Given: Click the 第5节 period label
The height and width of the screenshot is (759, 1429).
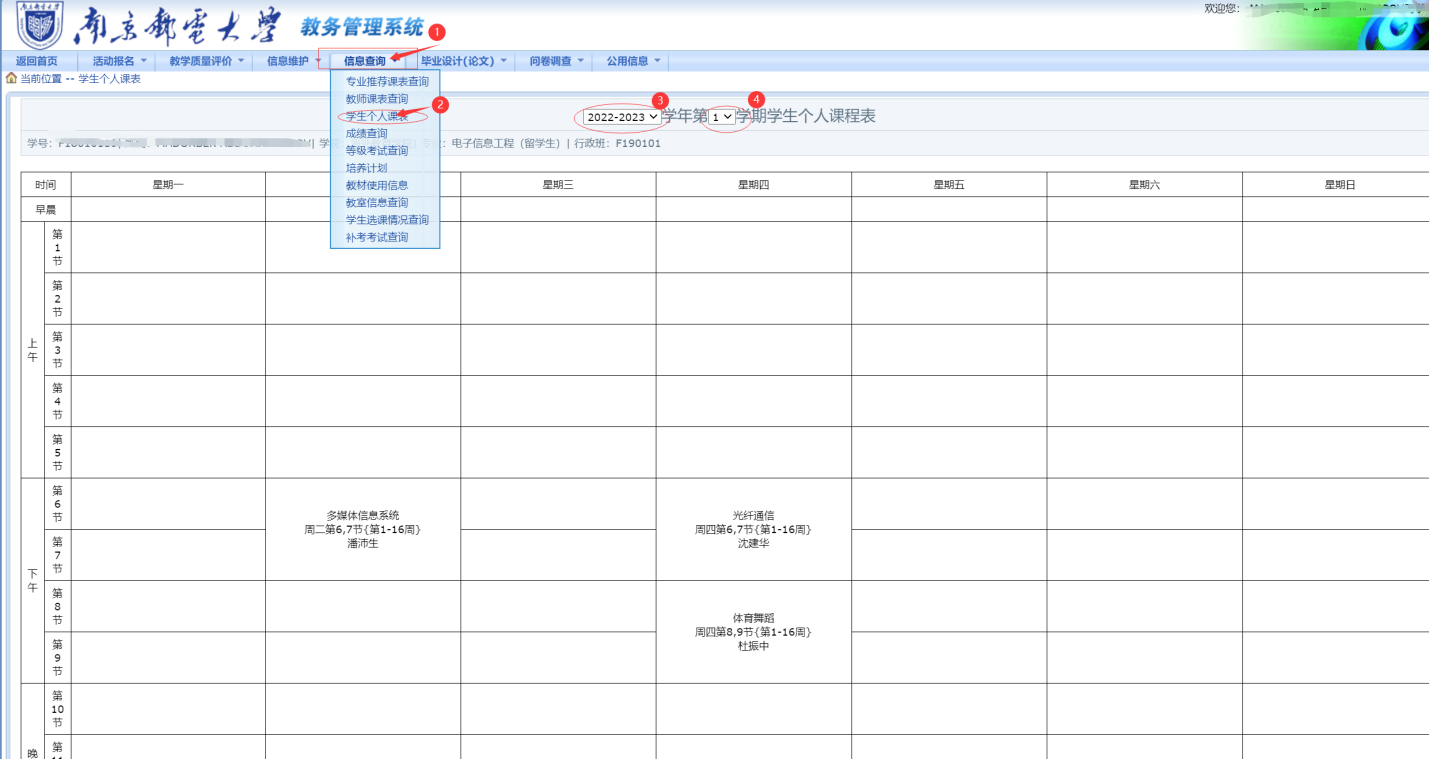Looking at the screenshot, I should 57,453.
